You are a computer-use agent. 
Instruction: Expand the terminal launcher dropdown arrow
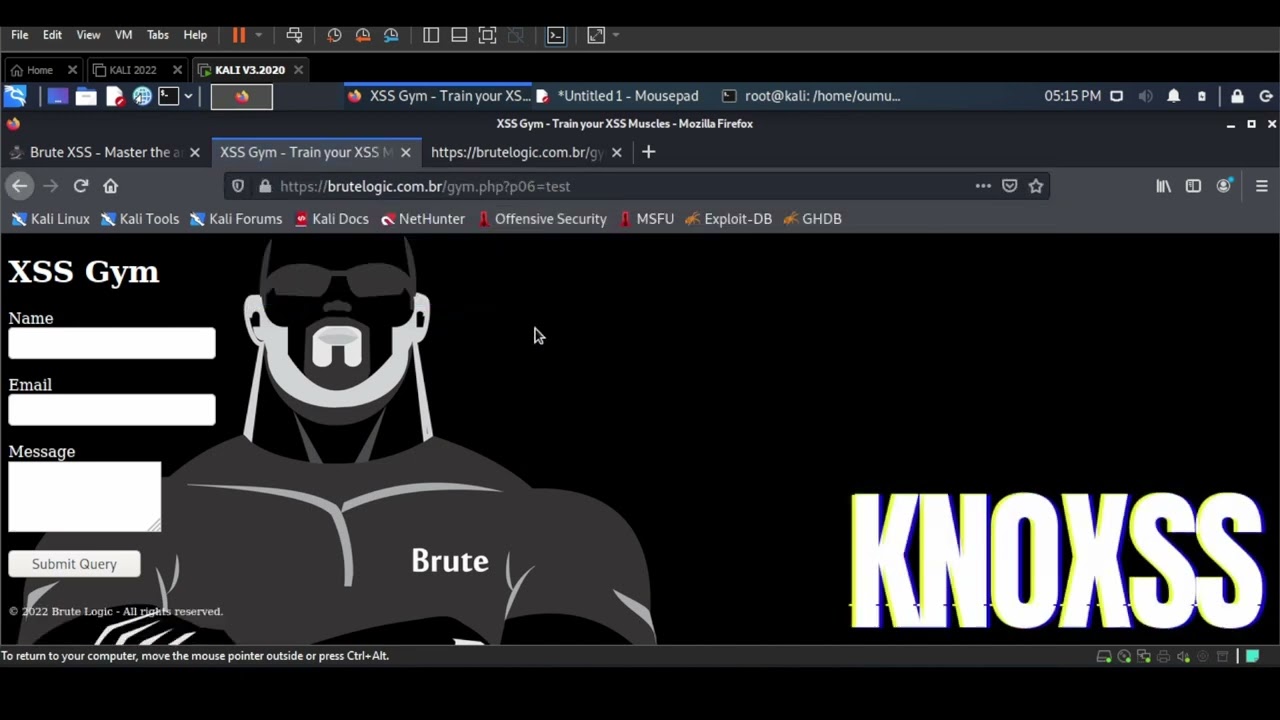[187, 96]
